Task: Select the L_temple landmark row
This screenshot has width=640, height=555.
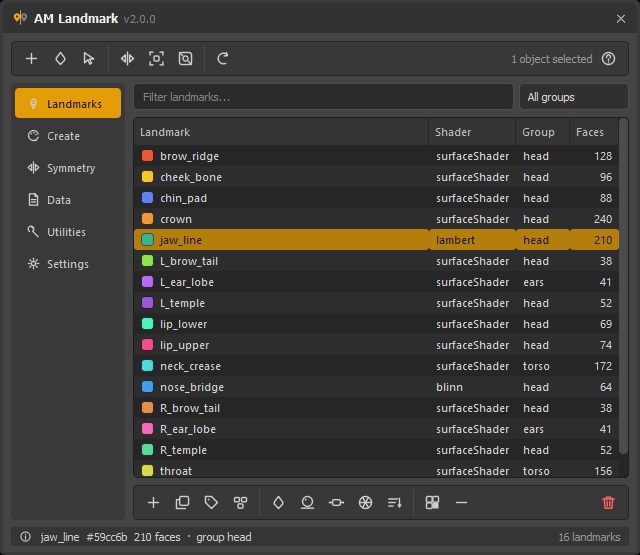Action: [x=376, y=303]
